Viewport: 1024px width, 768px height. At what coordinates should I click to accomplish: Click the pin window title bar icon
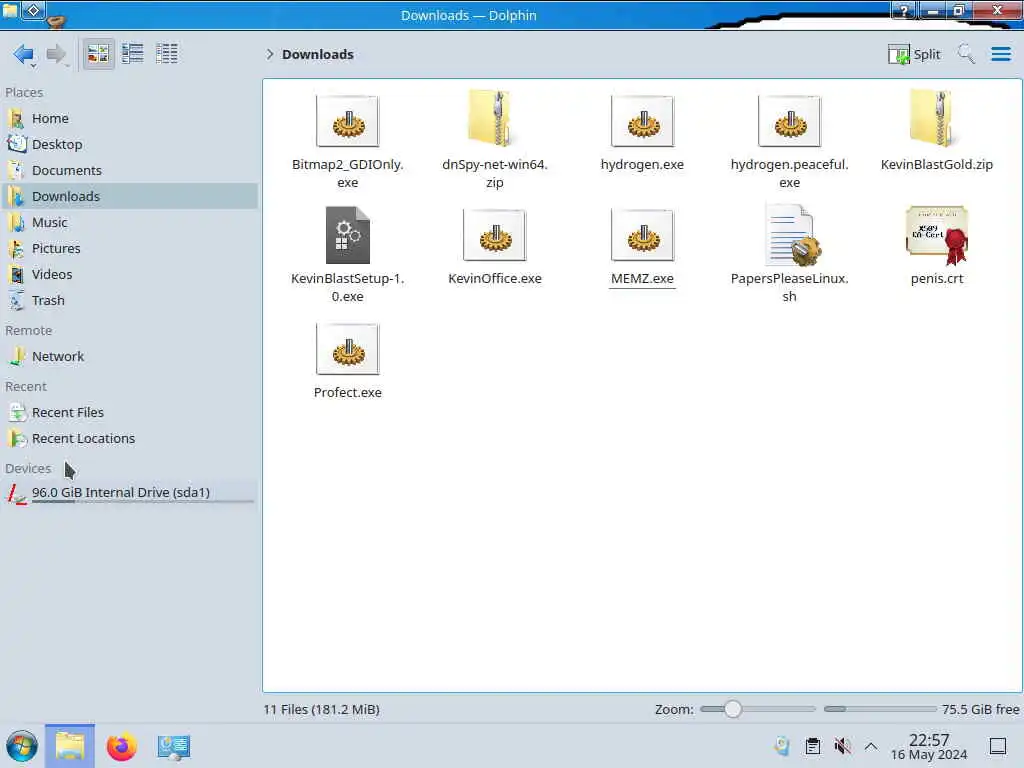tap(34, 10)
